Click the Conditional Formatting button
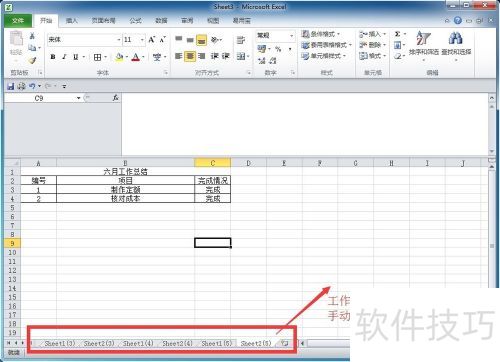 click(321, 34)
